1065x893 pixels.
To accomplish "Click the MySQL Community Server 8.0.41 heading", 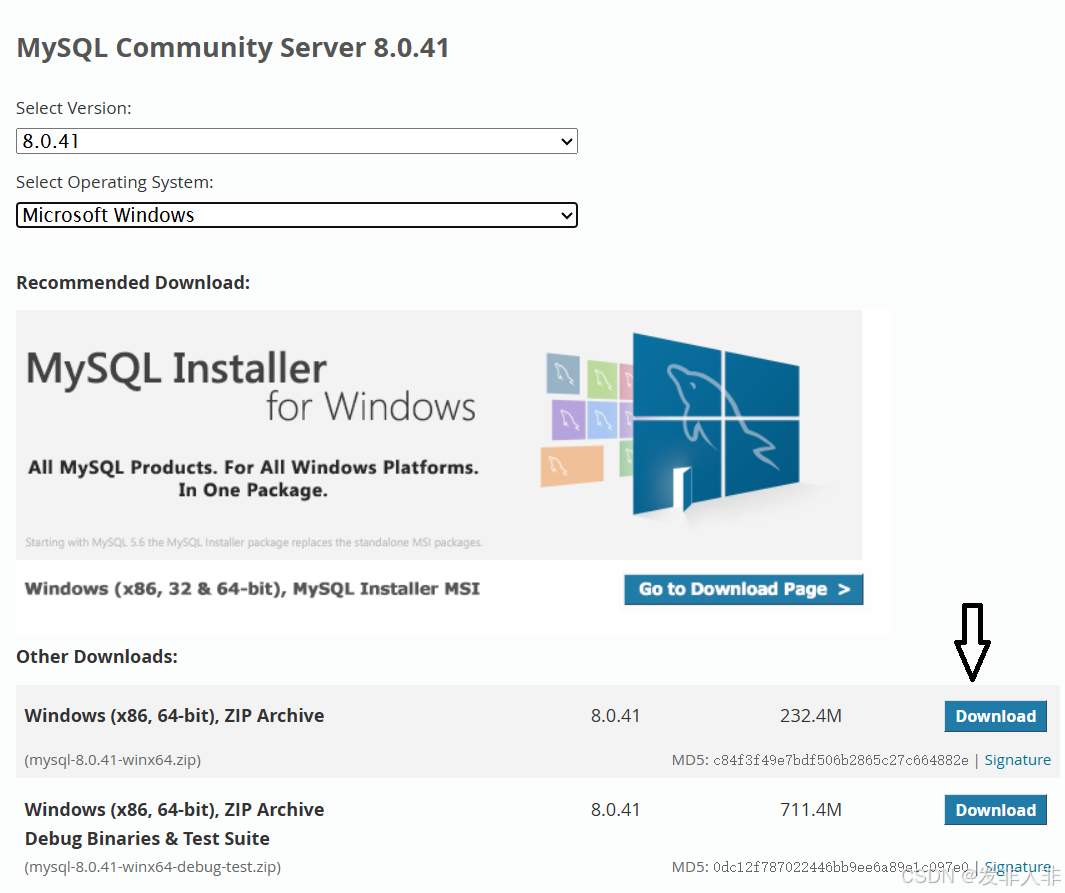I will tap(232, 48).
